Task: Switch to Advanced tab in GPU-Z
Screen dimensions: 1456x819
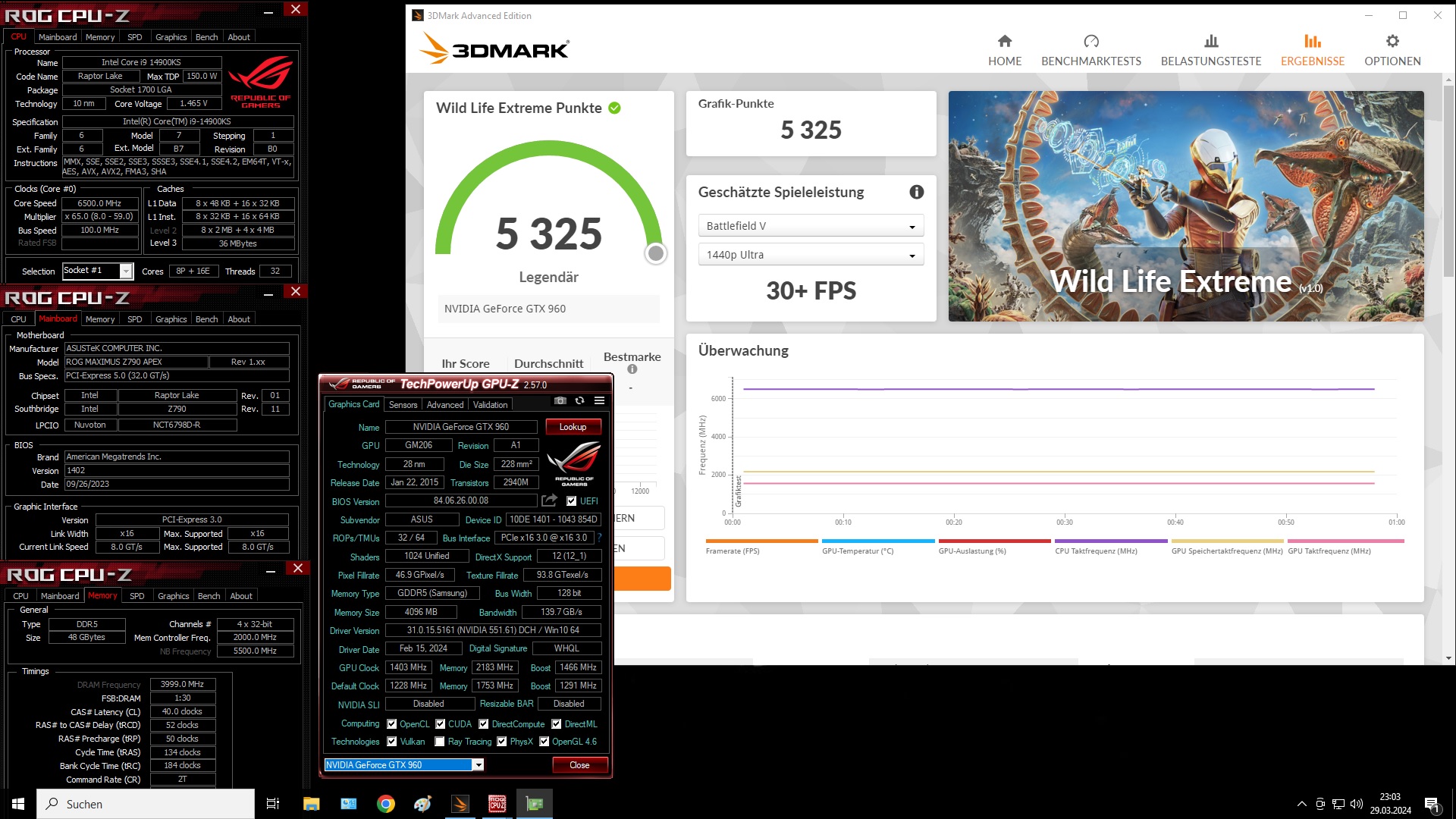Action: click(444, 405)
